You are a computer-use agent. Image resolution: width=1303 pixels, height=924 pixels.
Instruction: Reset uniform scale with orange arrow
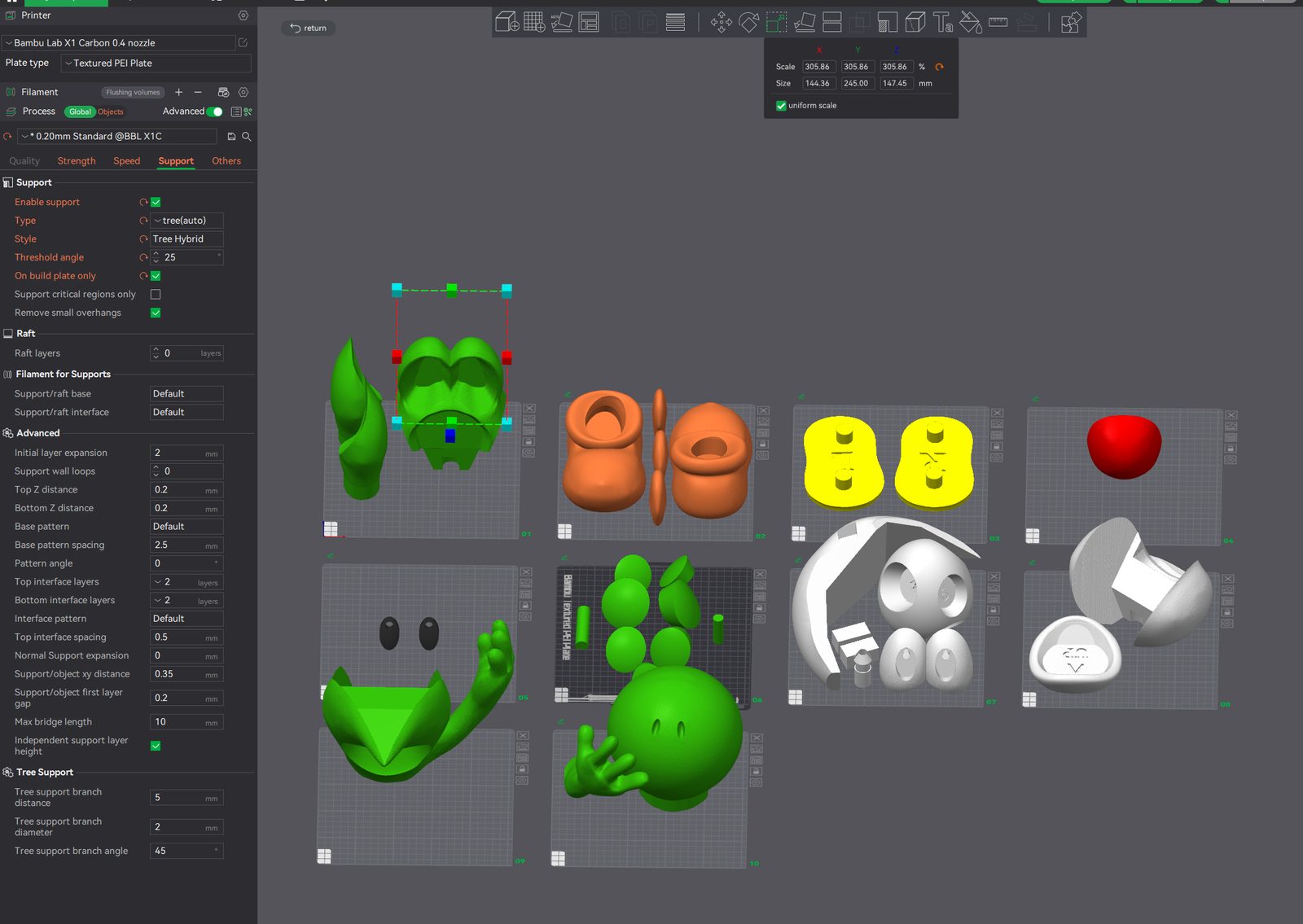point(939,67)
